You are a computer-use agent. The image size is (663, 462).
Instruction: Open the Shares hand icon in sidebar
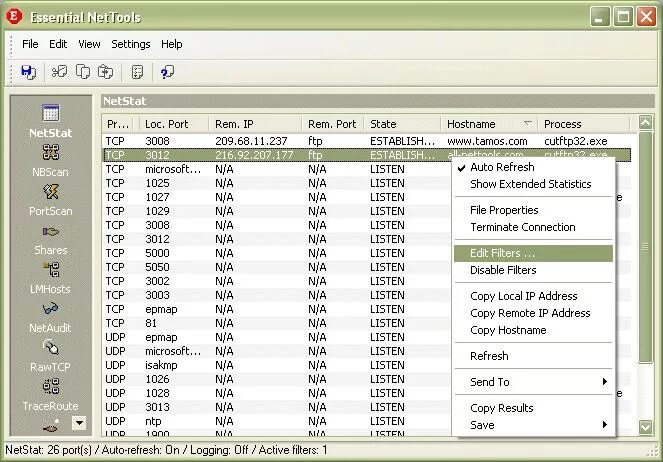coord(50,232)
